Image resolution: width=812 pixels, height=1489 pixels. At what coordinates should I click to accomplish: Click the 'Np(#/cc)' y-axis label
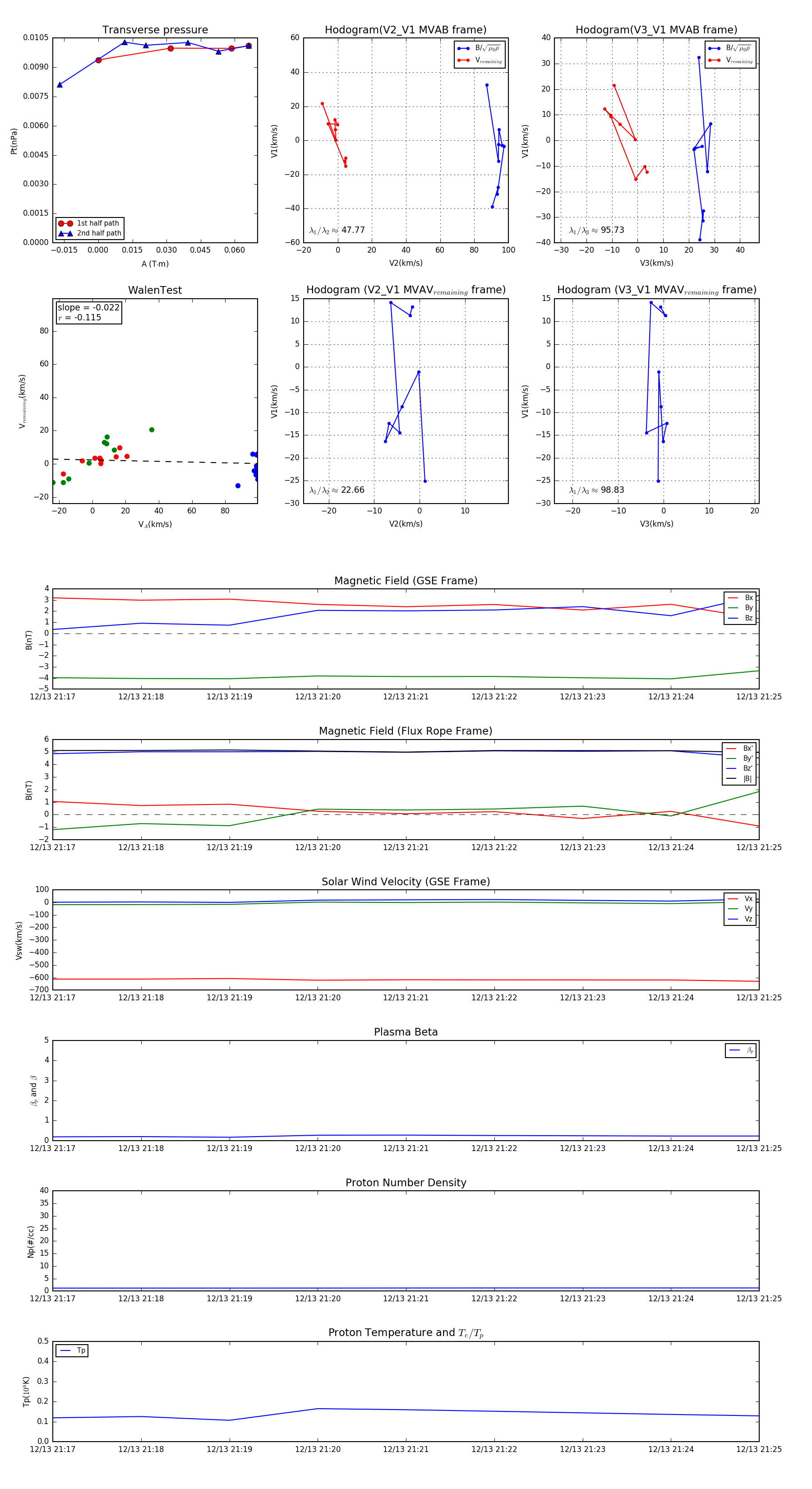click(x=31, y=1242)
